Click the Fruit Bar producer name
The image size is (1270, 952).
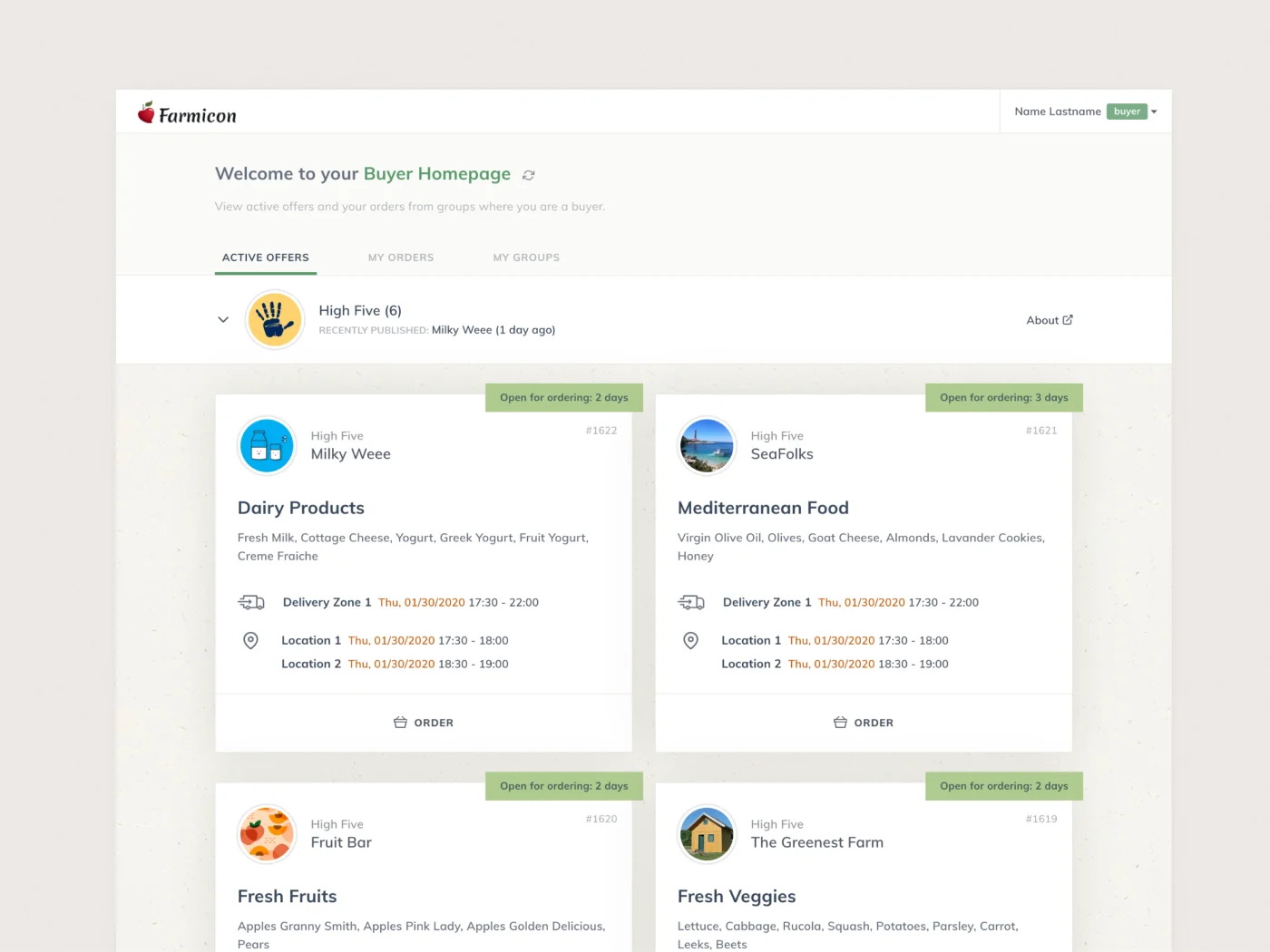[x=341, y=842]
